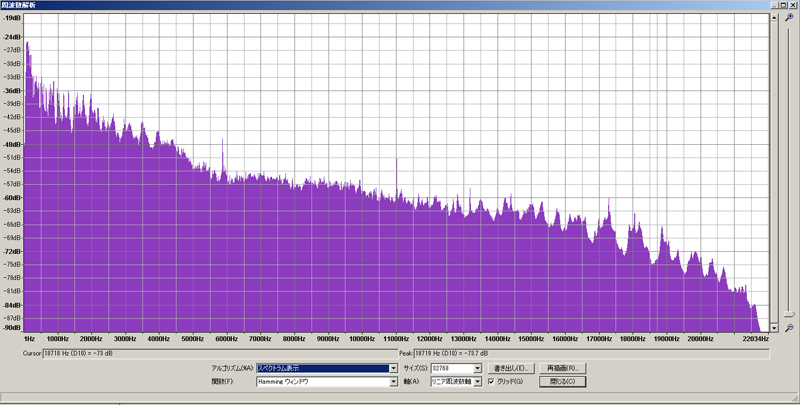Close the window using the title bar X
The width and height of the screenshot is (800, 405).
pos(793,5)
